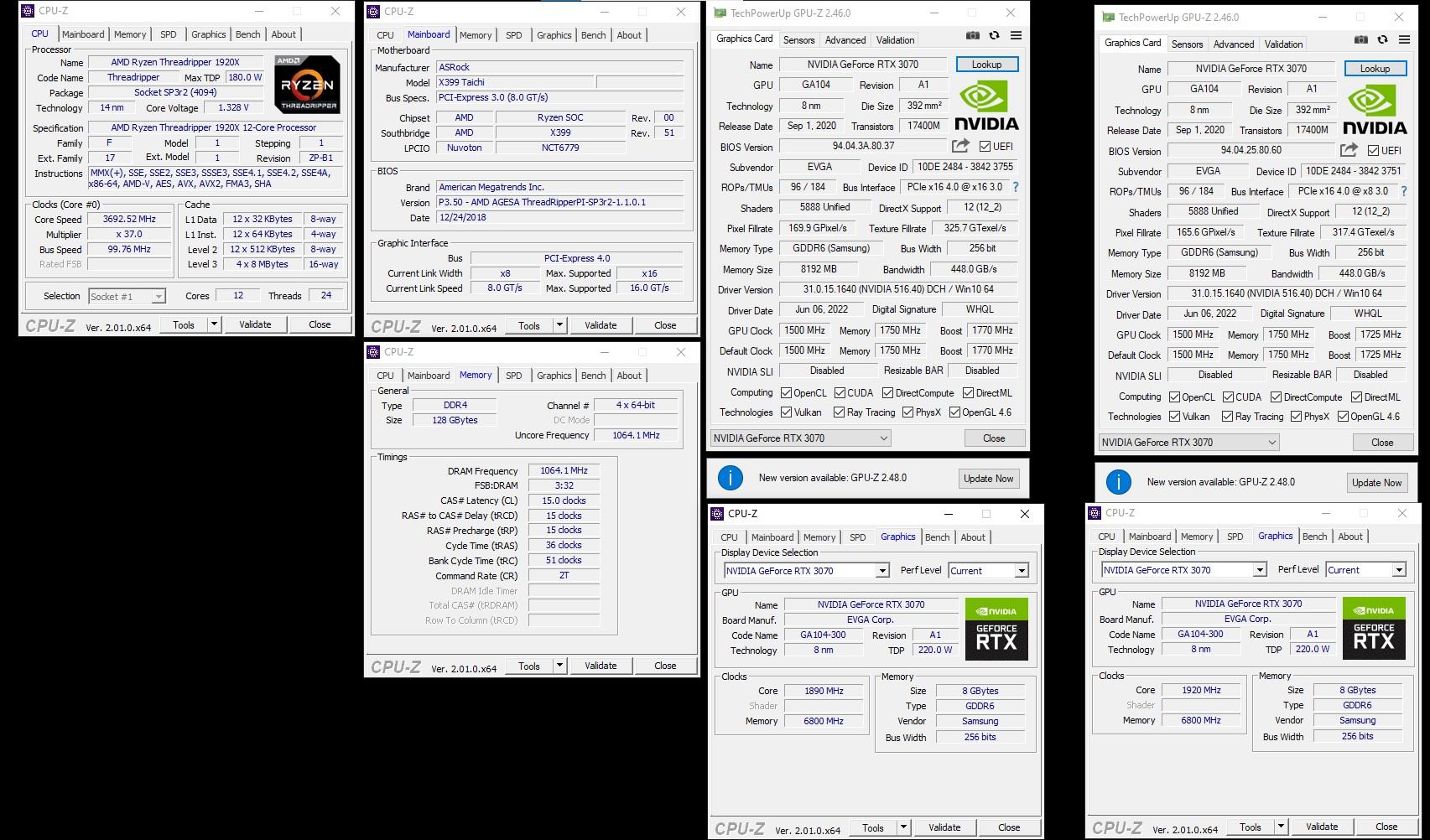Viewport: 1430px width, 840px height.
Task: Open hamburger menu in @ x16 3.0 GPU-Z window
Action: (1016, 36)
